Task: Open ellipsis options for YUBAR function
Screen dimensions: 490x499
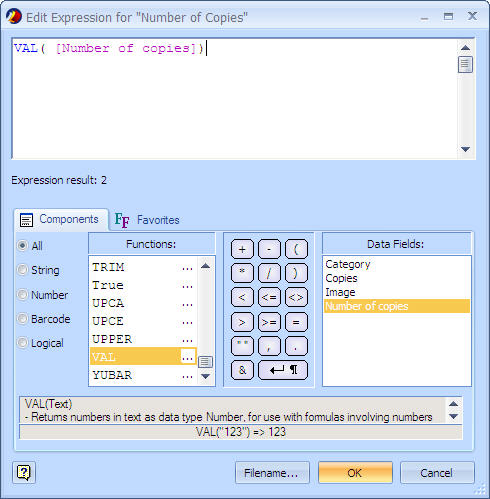Action: pos(188,376)
